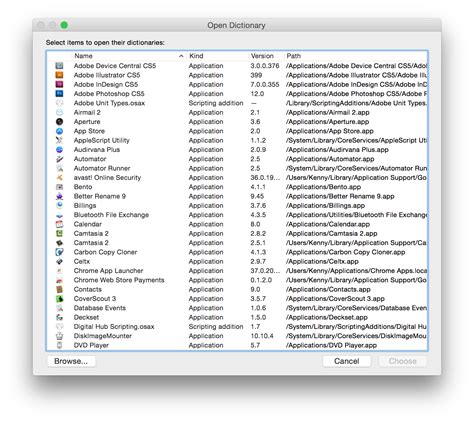
Task: Click the Aperture app icon
Action: pyautogui.click(x=59, y=122)
